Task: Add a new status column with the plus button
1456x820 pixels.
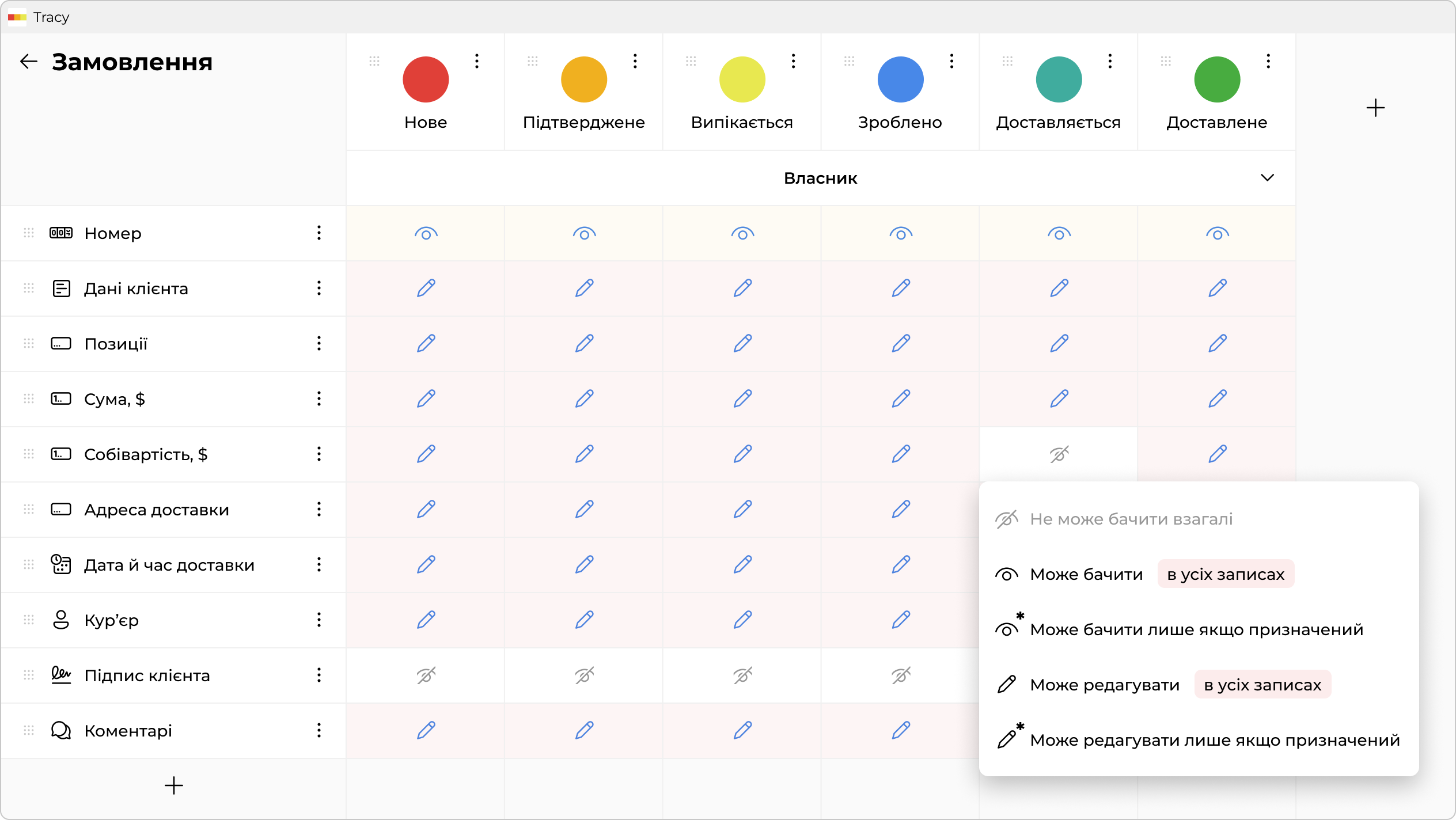Action: pyautogui.click(x=1375, y=108)
